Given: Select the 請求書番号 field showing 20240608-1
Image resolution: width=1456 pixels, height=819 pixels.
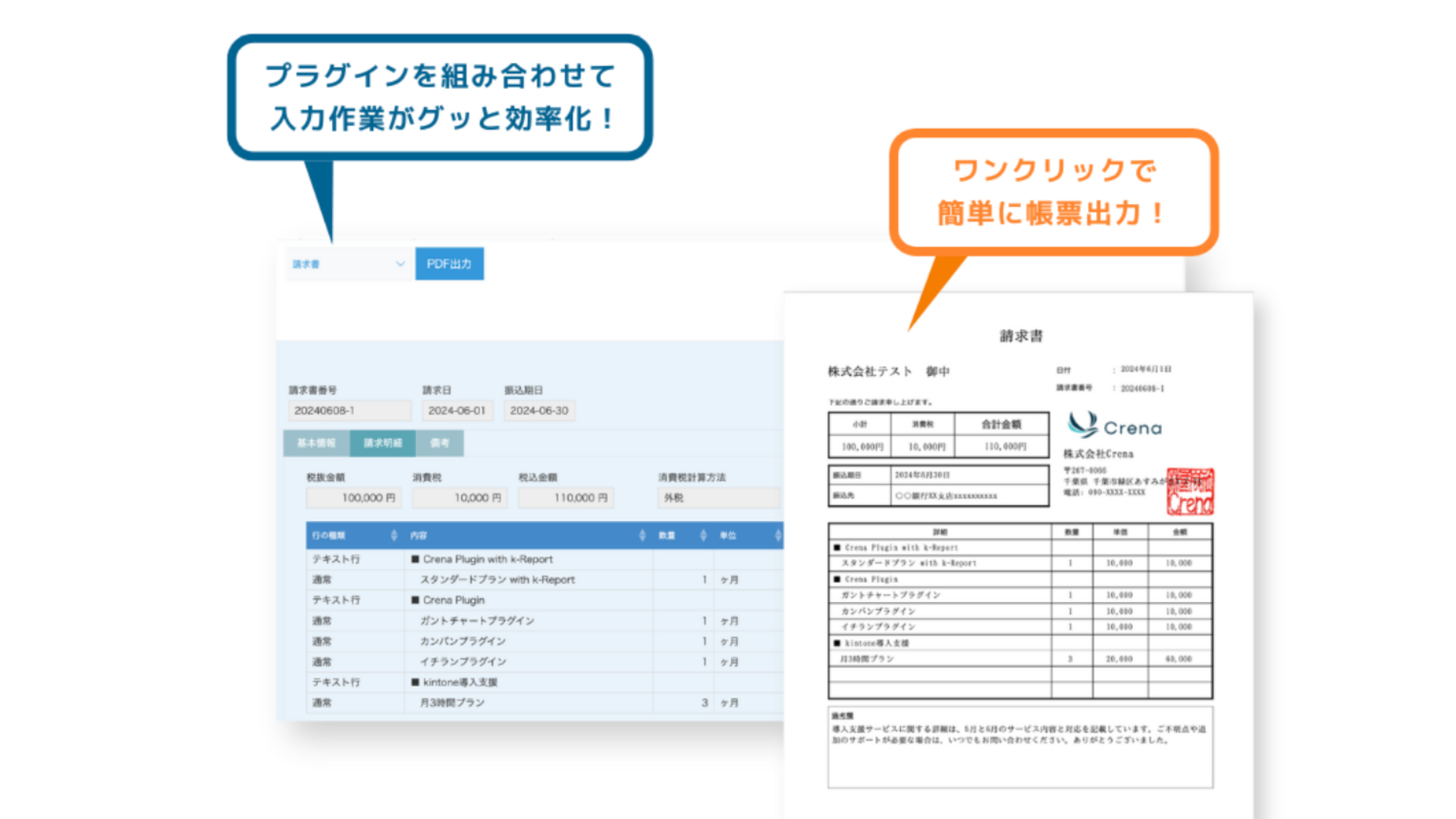Looking at the screenshot, I should [x=350, y=410].
